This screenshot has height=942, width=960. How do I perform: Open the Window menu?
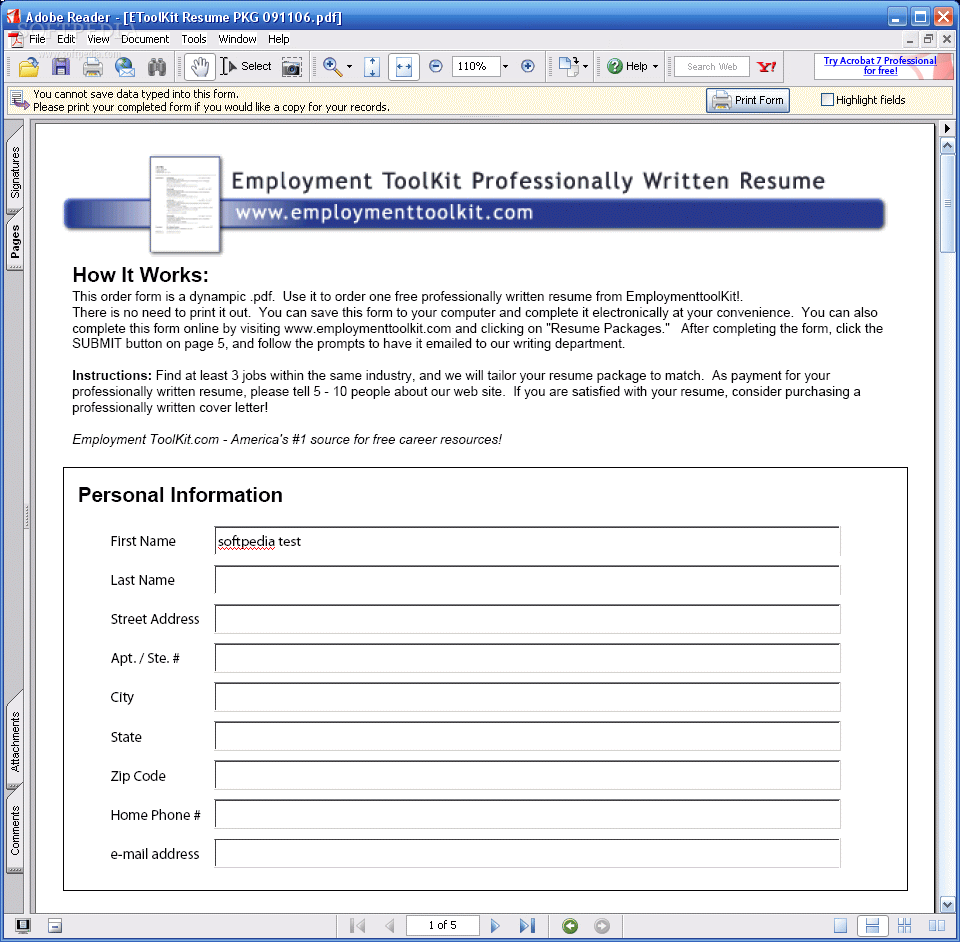[x=238, y=39]
